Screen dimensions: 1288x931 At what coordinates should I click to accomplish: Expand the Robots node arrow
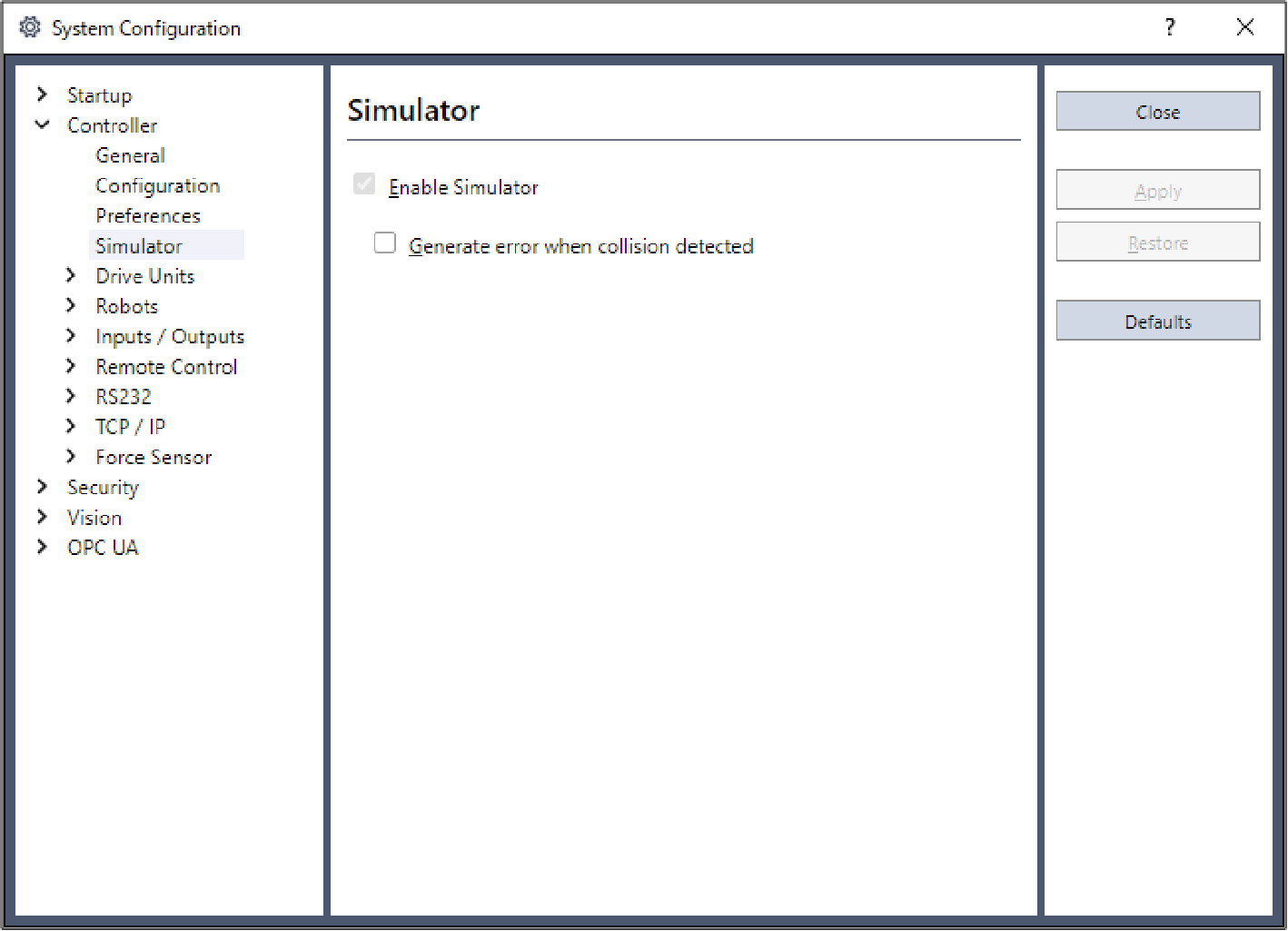click(x=71, y=305)
